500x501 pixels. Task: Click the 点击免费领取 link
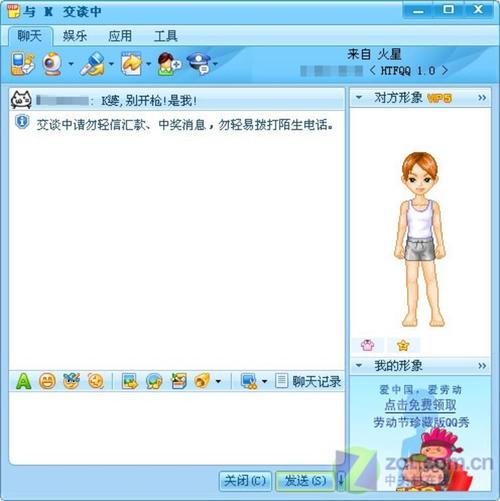click(420, 405)
